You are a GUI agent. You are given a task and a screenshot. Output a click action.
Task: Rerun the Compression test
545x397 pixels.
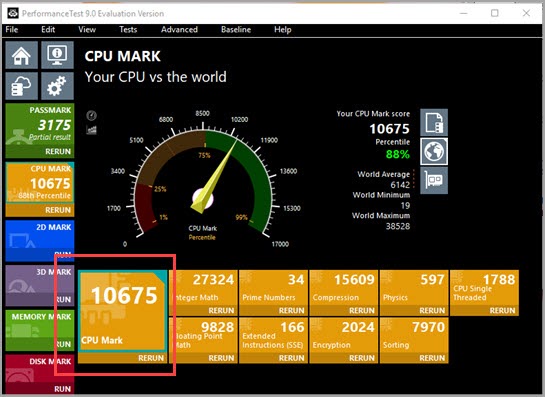pos(362,310)
